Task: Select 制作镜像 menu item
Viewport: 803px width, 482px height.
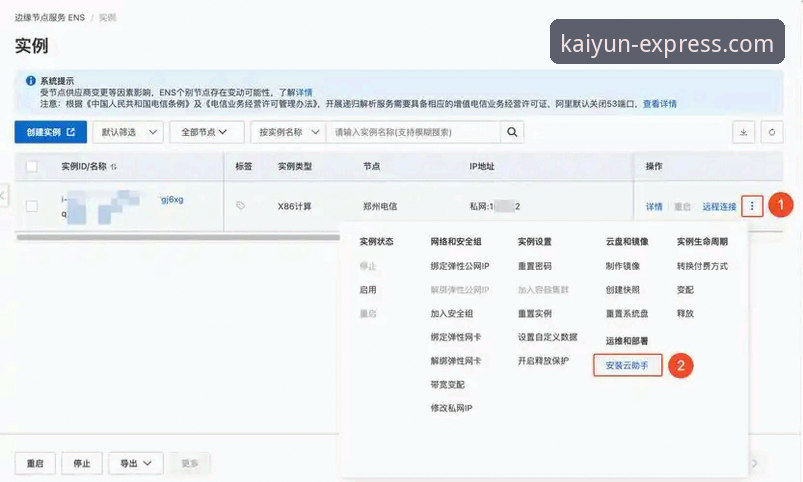Action: click(623, 266)
